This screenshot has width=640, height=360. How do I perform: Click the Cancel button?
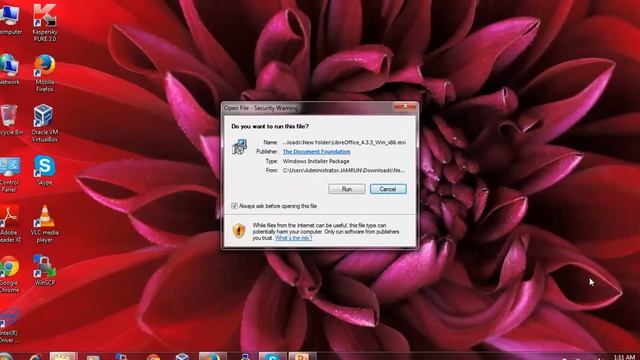click(388, 189)
